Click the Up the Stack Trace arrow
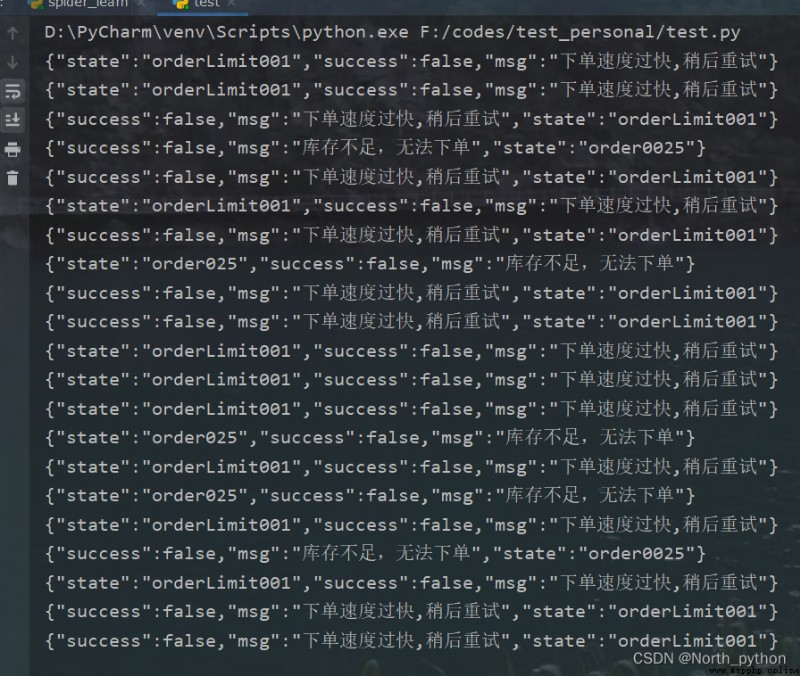Viewport: 800px width, 676px height. tap(13, 33)
